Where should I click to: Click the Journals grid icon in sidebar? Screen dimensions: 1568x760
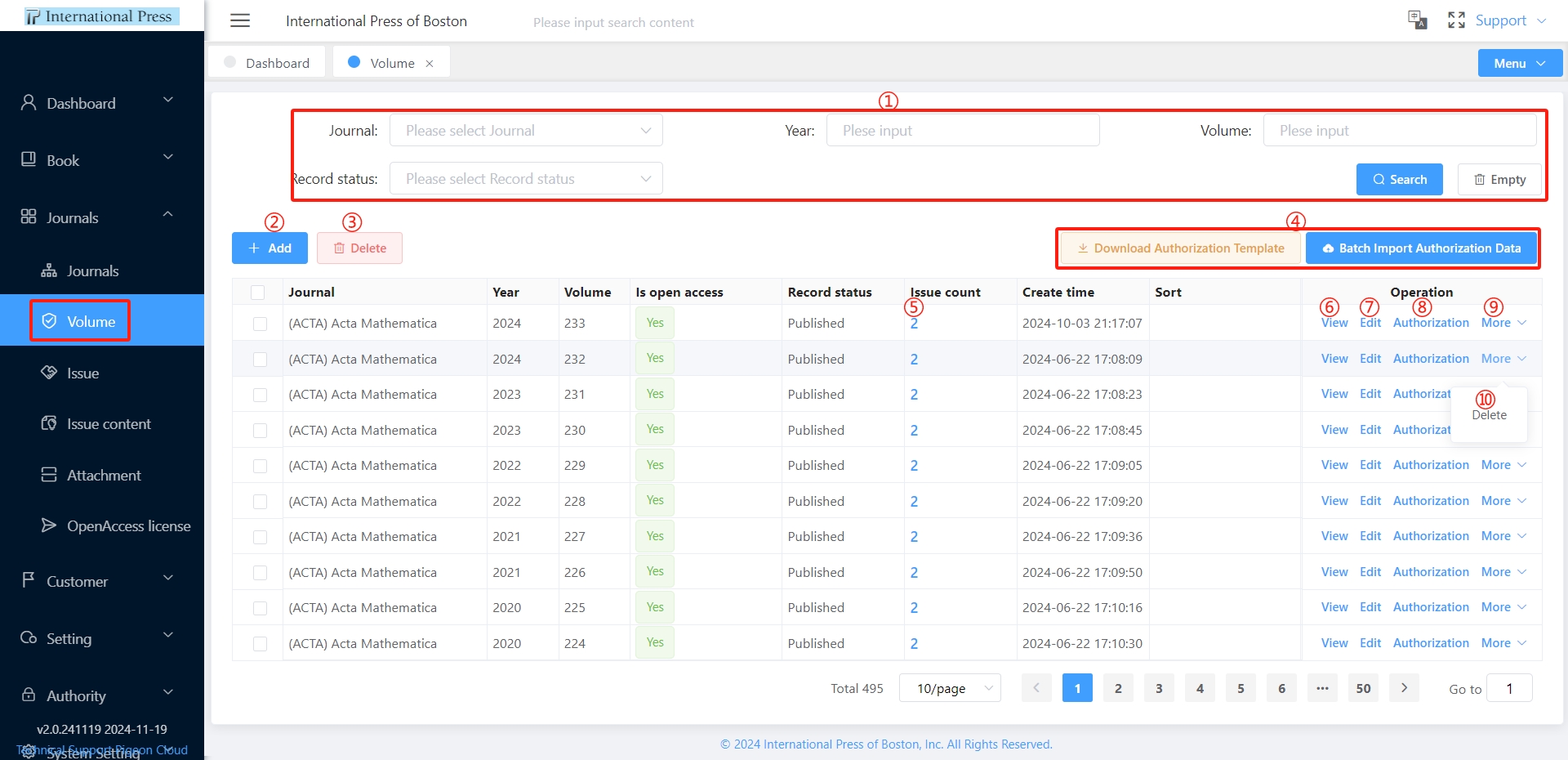pos(29,217)
